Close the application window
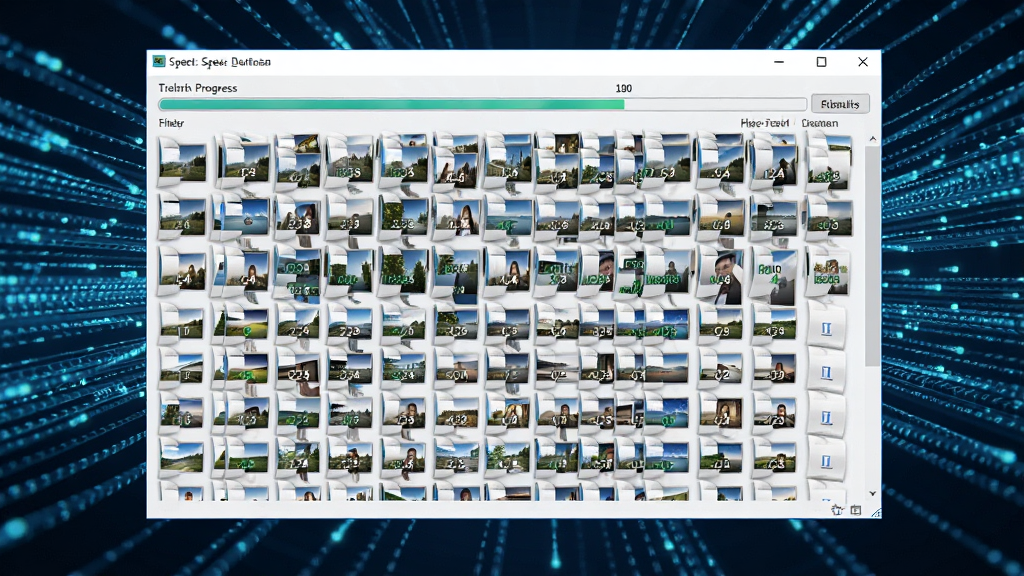This screenshot has height=576, width=1024. [x=863, y=62]
